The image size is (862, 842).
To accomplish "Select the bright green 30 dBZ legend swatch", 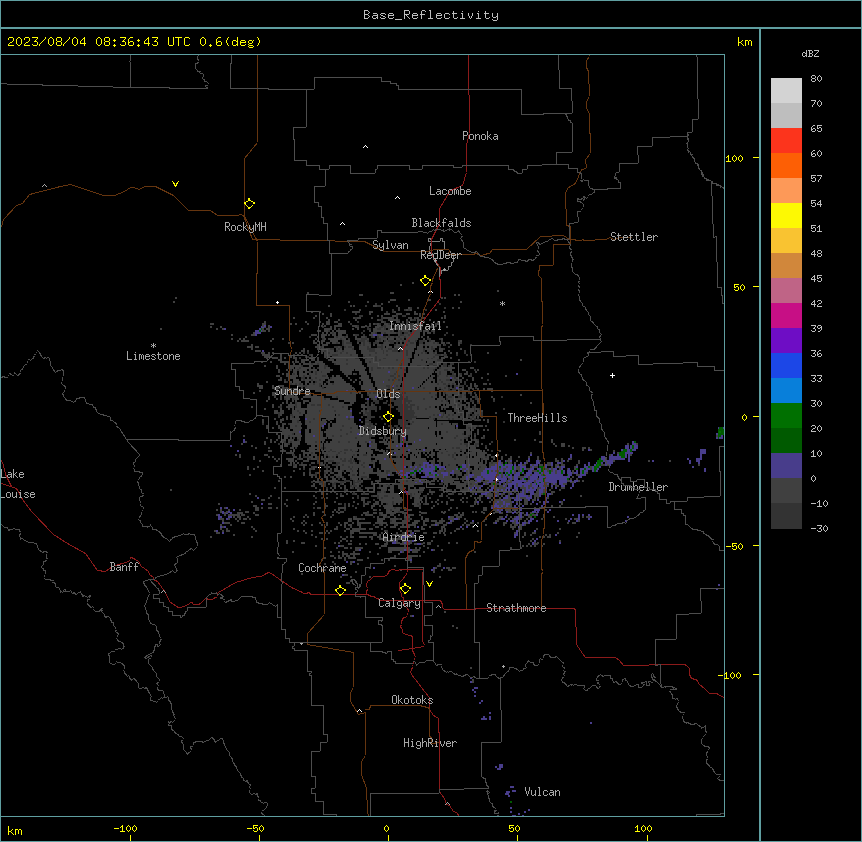I will pyautogui.click(x=786, y=416).
